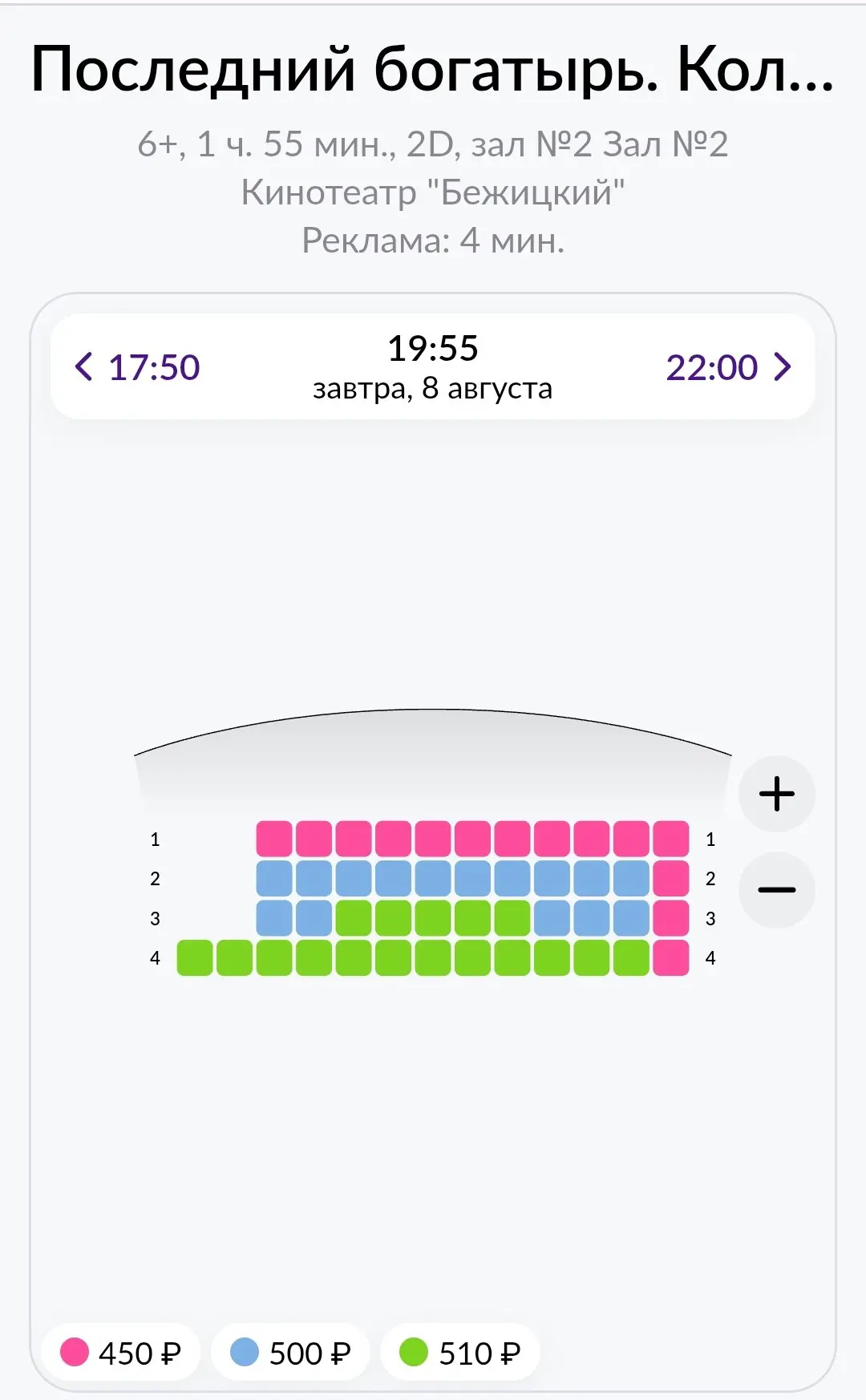Filter by the 510 ₽ green price chip

(460, 1353)
